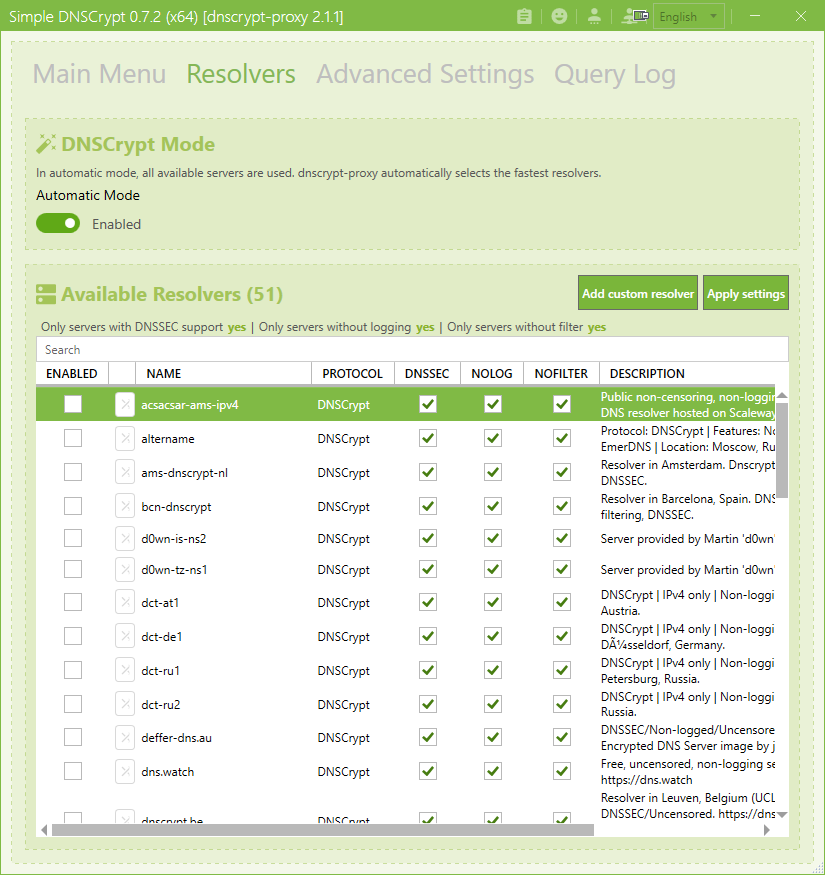The width and height of the screenshot is (825, 875).
Task: Sort by the NOFILTER column header
Action: (562, 373)
